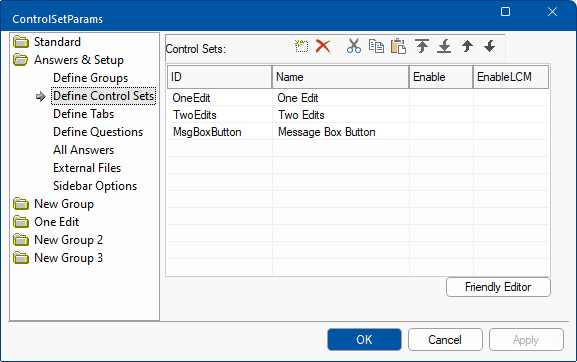Click the Answers & Setup folder icon
The height and width of the screenshot is (362, 577).
[21, 60]
